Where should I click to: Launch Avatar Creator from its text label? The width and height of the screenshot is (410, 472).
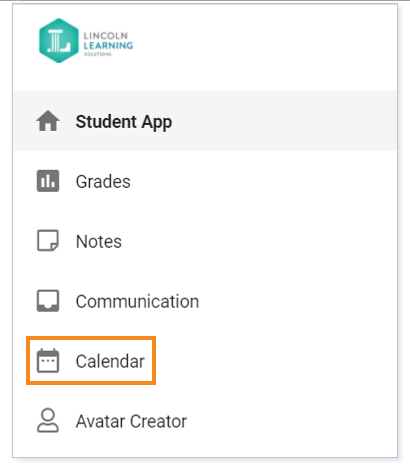pyautogui.click(x=131, y=421)
